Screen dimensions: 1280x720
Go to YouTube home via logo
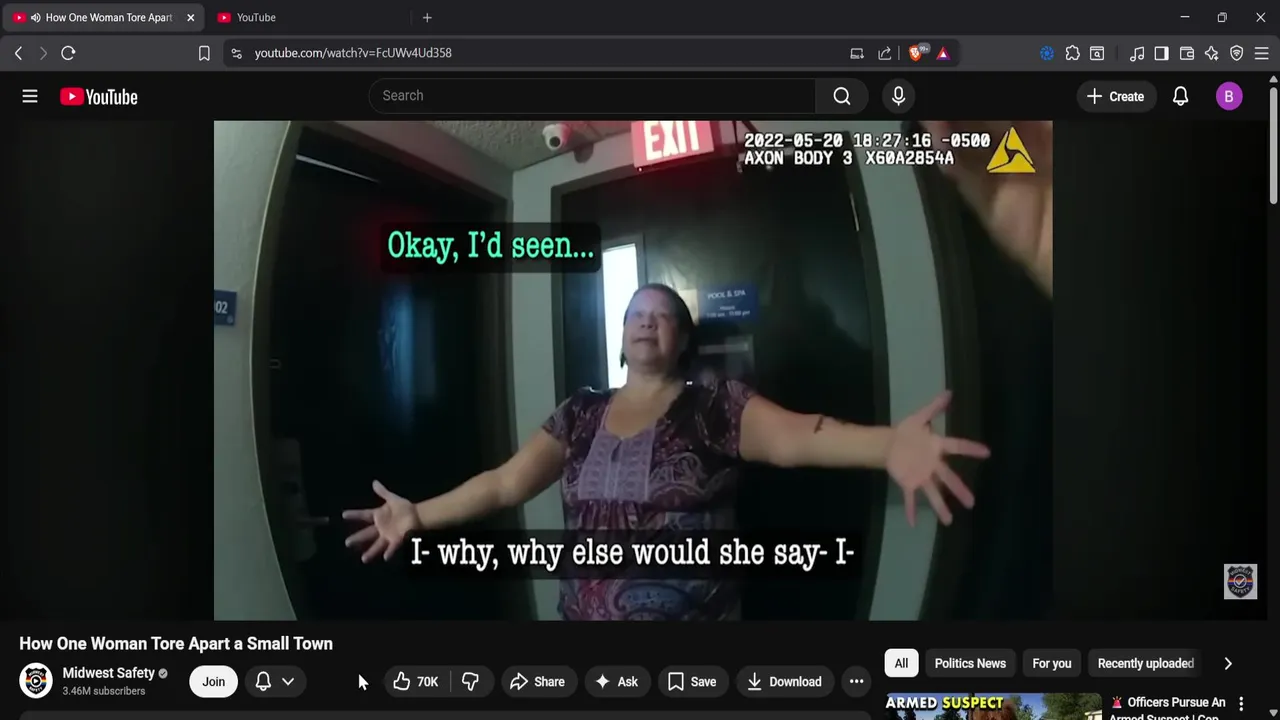pos(98,97)
